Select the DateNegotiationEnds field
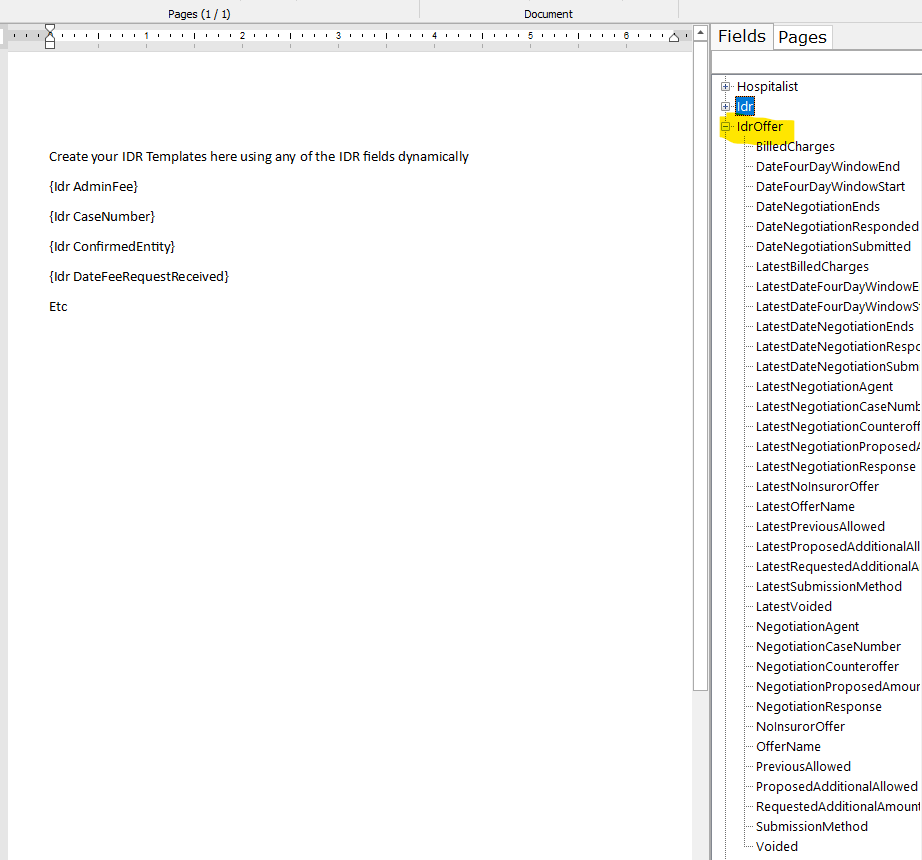922x860 pixels. click(817, 207)
